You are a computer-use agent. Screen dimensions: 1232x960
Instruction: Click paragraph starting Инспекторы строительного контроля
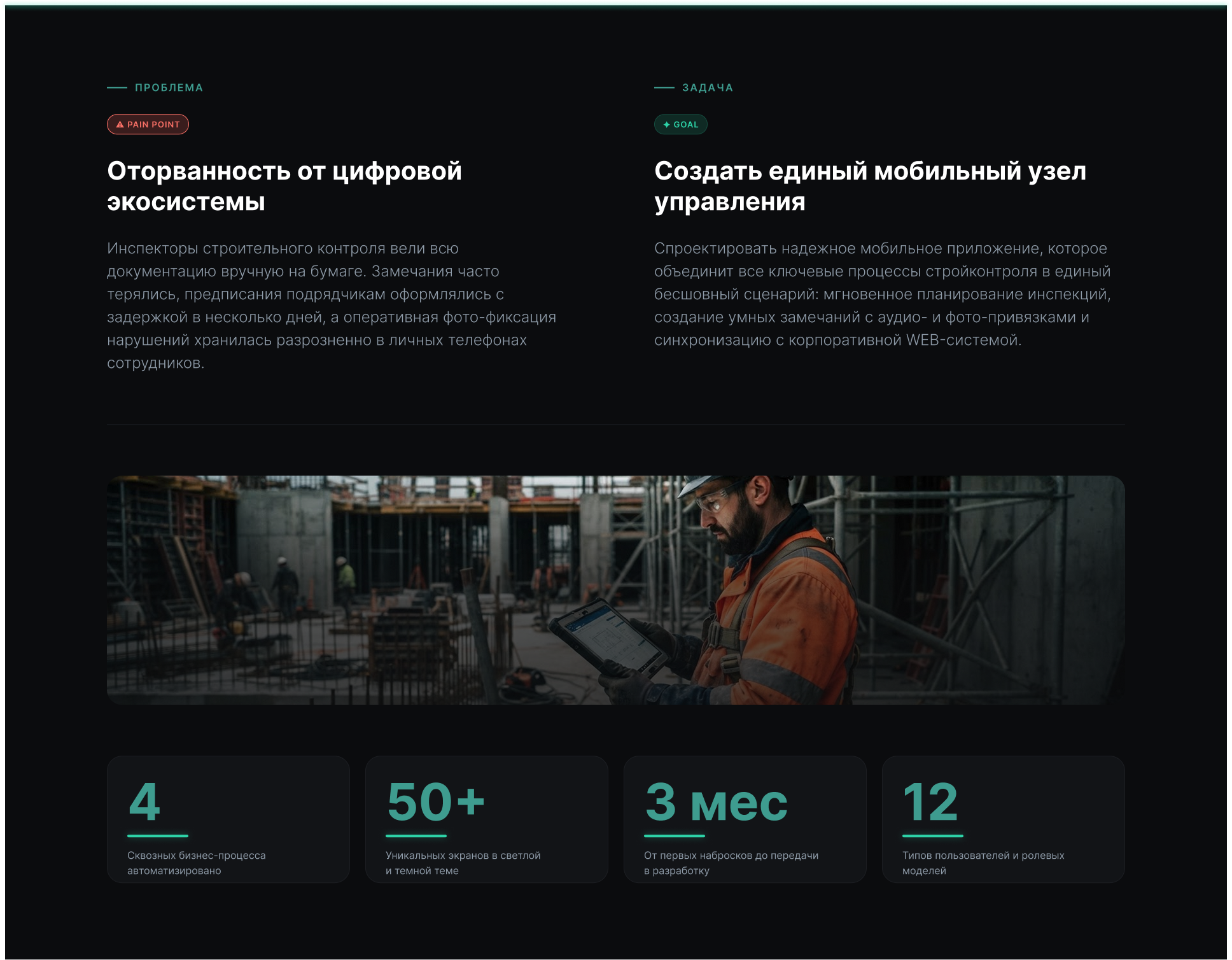click(332, 306)
